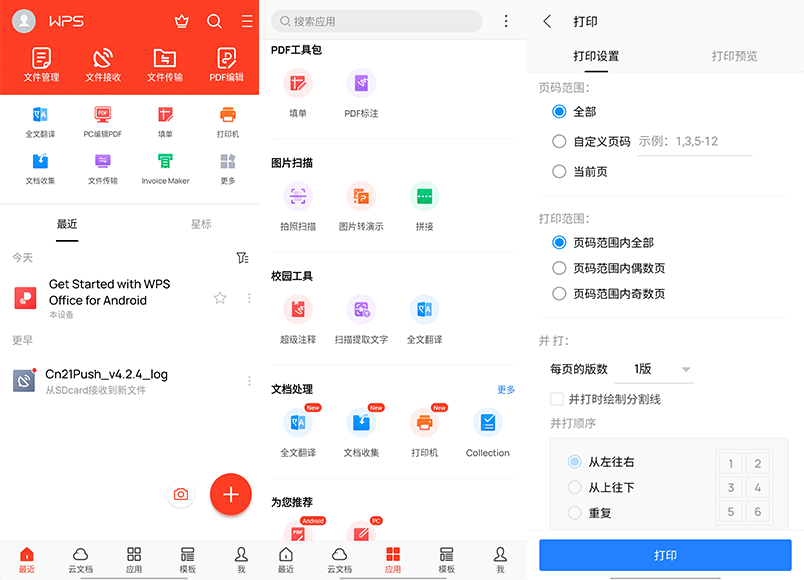The height and width of the screenshot is (580, 804).
Task: Choose 页码范围内偶数页 radio button
Action: pos(559,268)
